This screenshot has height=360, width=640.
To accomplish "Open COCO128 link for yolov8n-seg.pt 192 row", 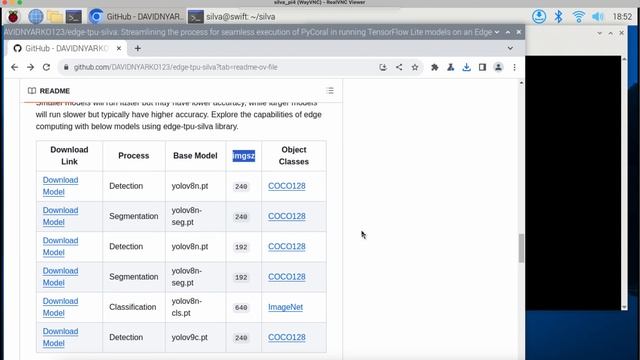I will pyautogui.click(x=287, y=276).
